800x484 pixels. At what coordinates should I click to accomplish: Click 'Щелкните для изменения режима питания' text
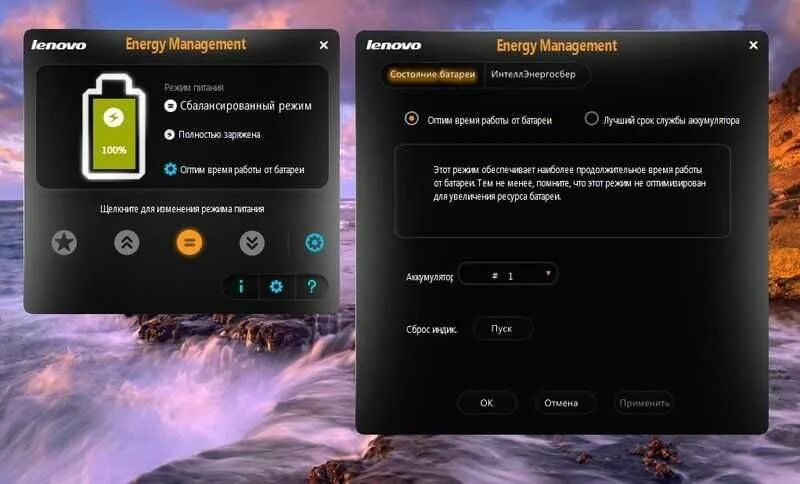click(182, 209)
